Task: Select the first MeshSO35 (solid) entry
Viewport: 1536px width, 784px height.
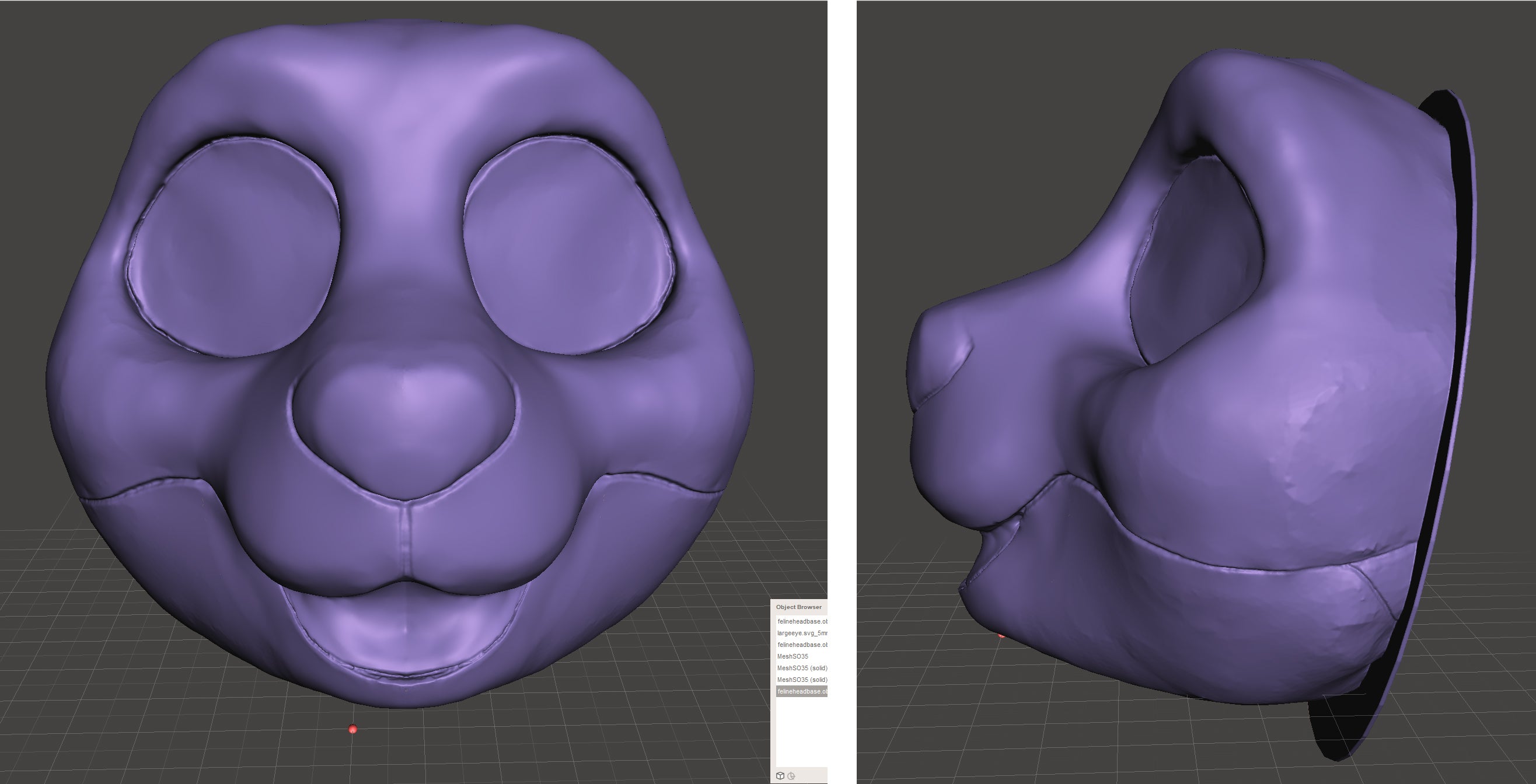Action: pos(801,668)
